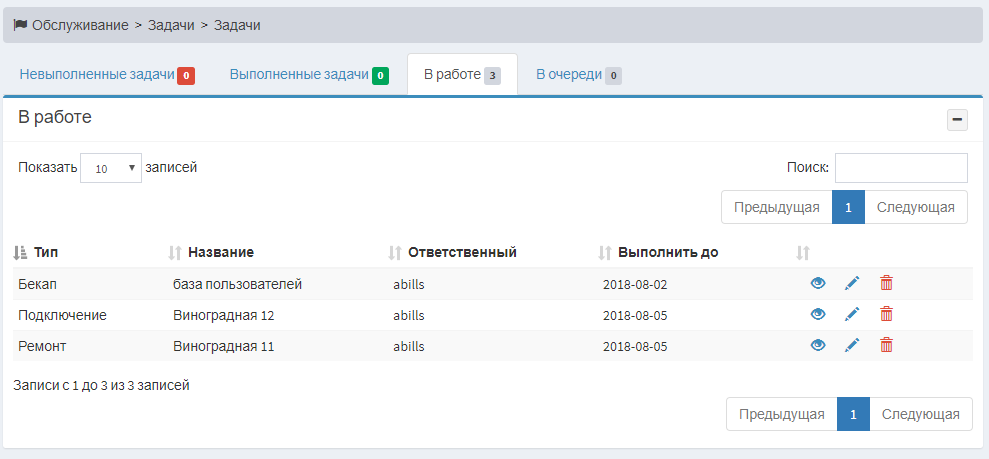Edit the Подключение task with pencil icon
The height and width of the screenshot is (459, 989).
click(852, 314)
